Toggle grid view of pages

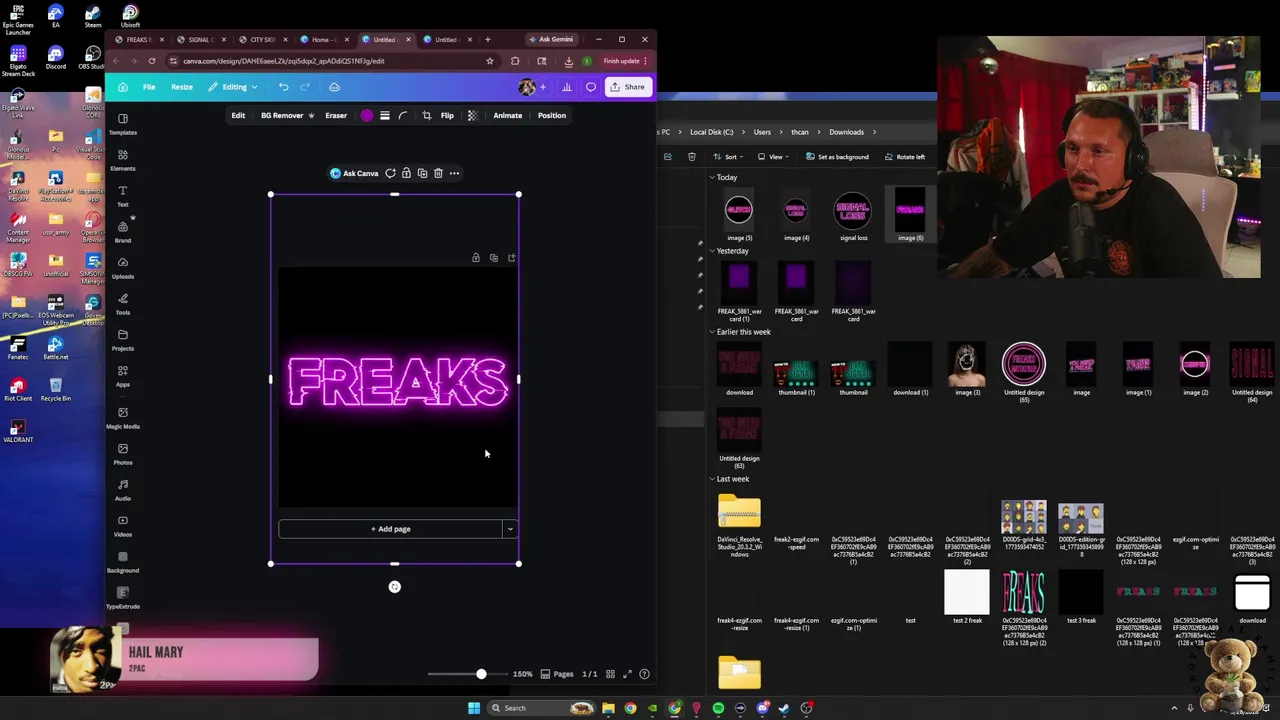pos(610,674)
